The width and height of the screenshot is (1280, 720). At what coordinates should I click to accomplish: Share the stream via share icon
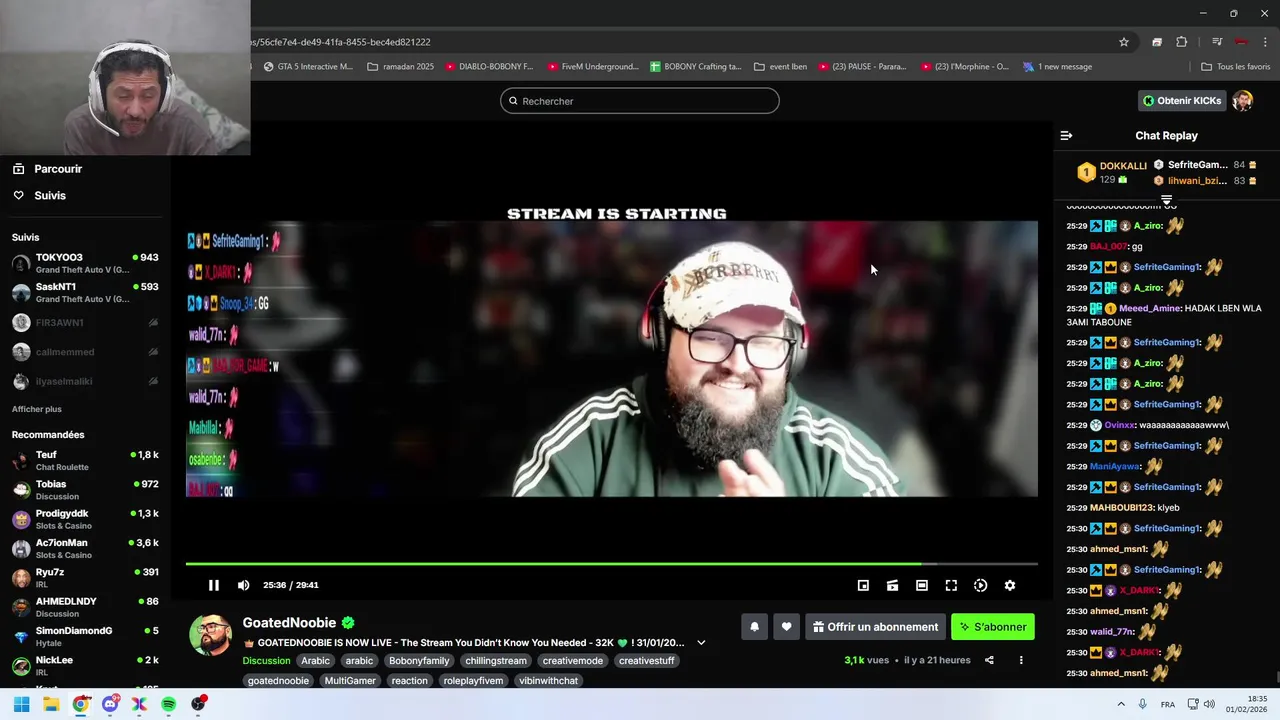point(989,660)
